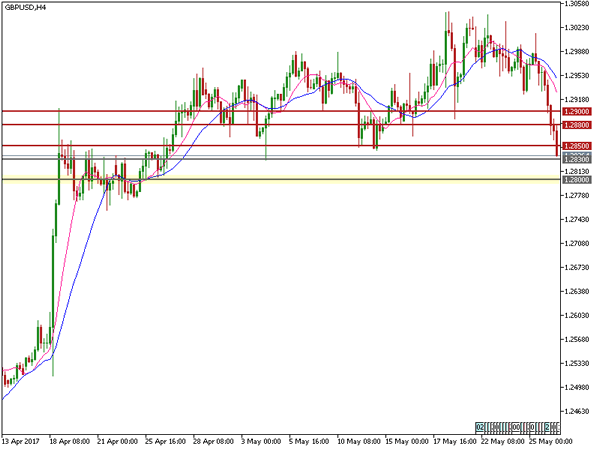Click the 1.27430 price axis value
Viewport: 600px width, 450px height.
[x=577, y=219]
